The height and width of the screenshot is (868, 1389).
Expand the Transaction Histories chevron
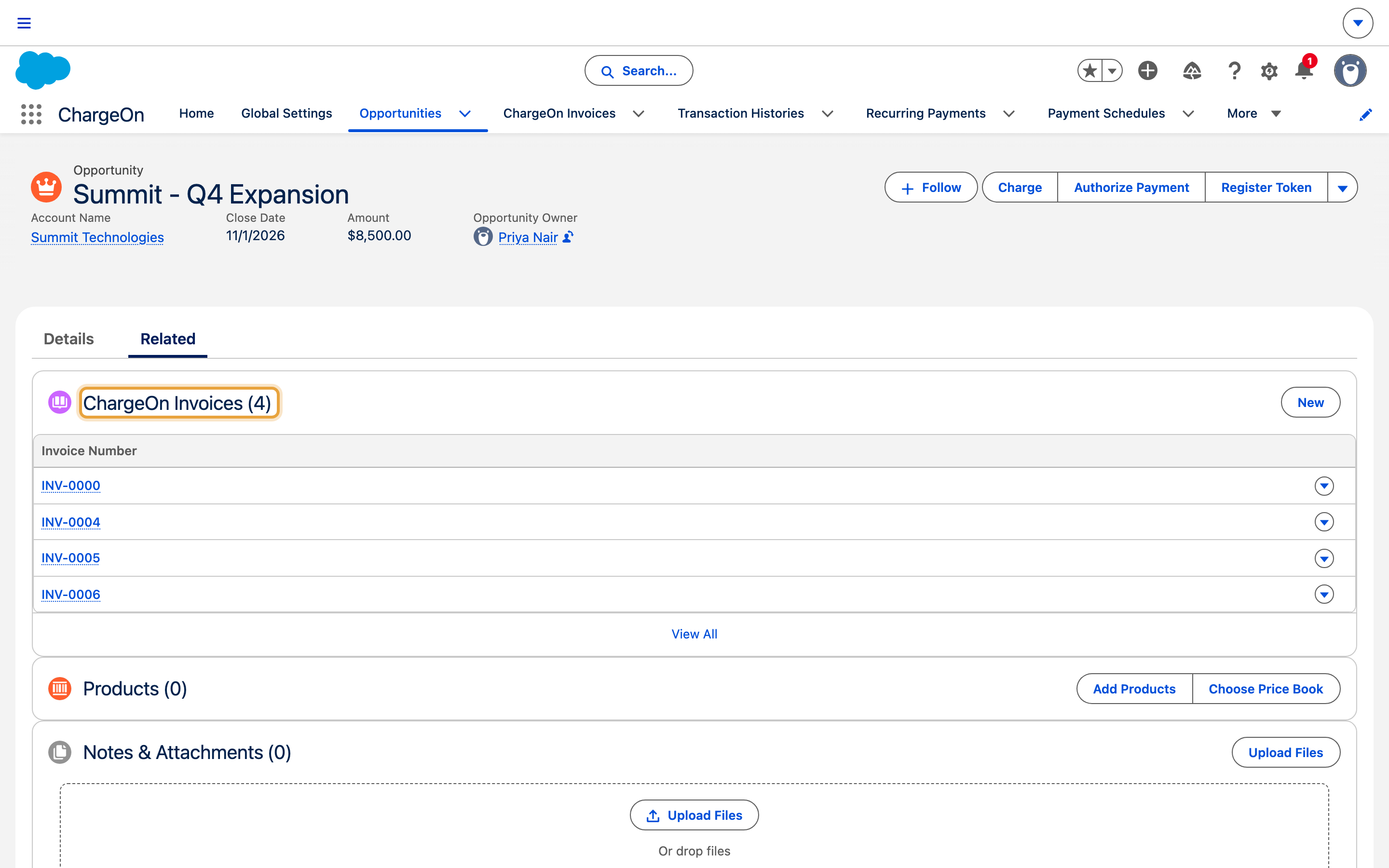827,114
